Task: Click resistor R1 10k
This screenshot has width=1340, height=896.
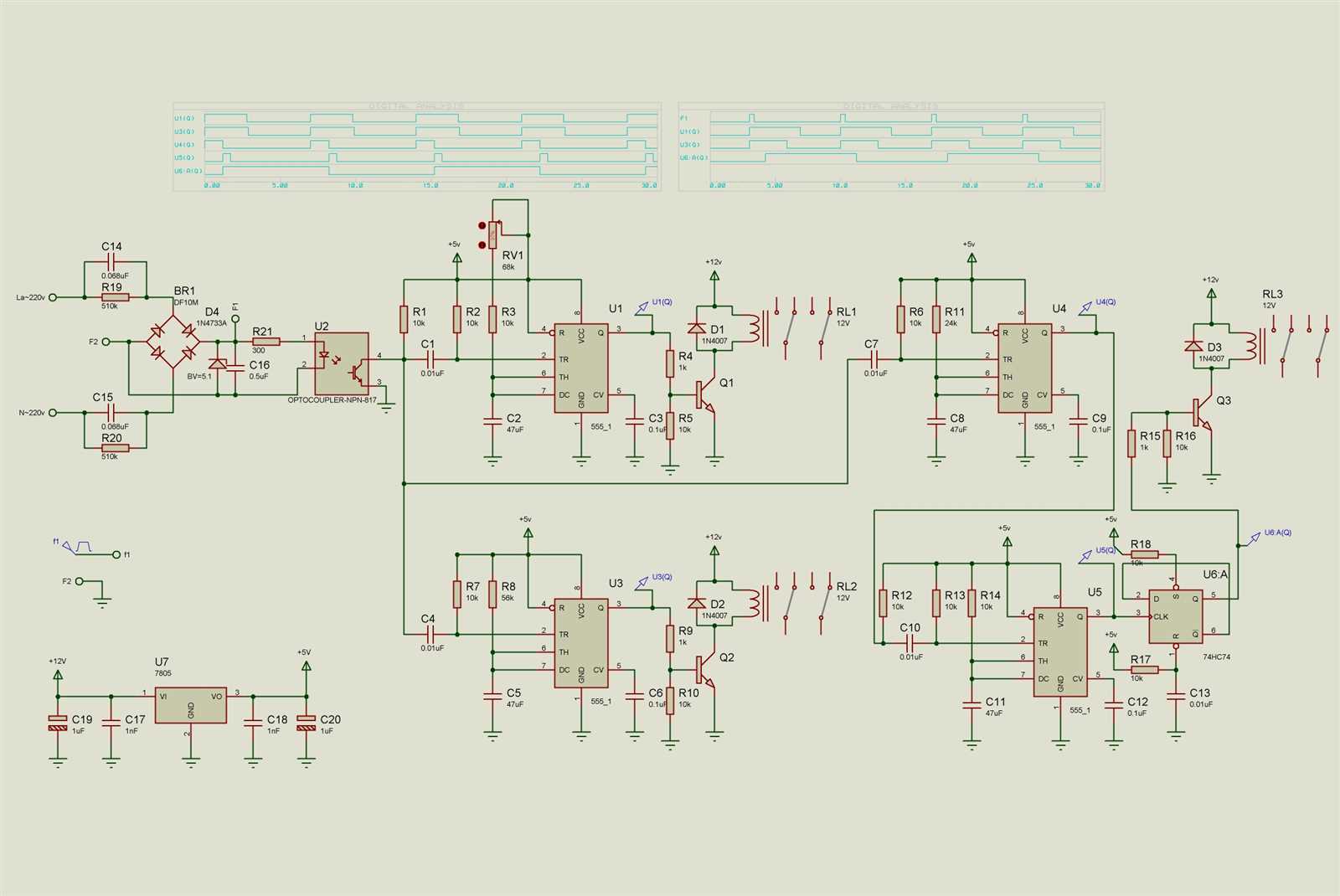Action: (404, 319)
